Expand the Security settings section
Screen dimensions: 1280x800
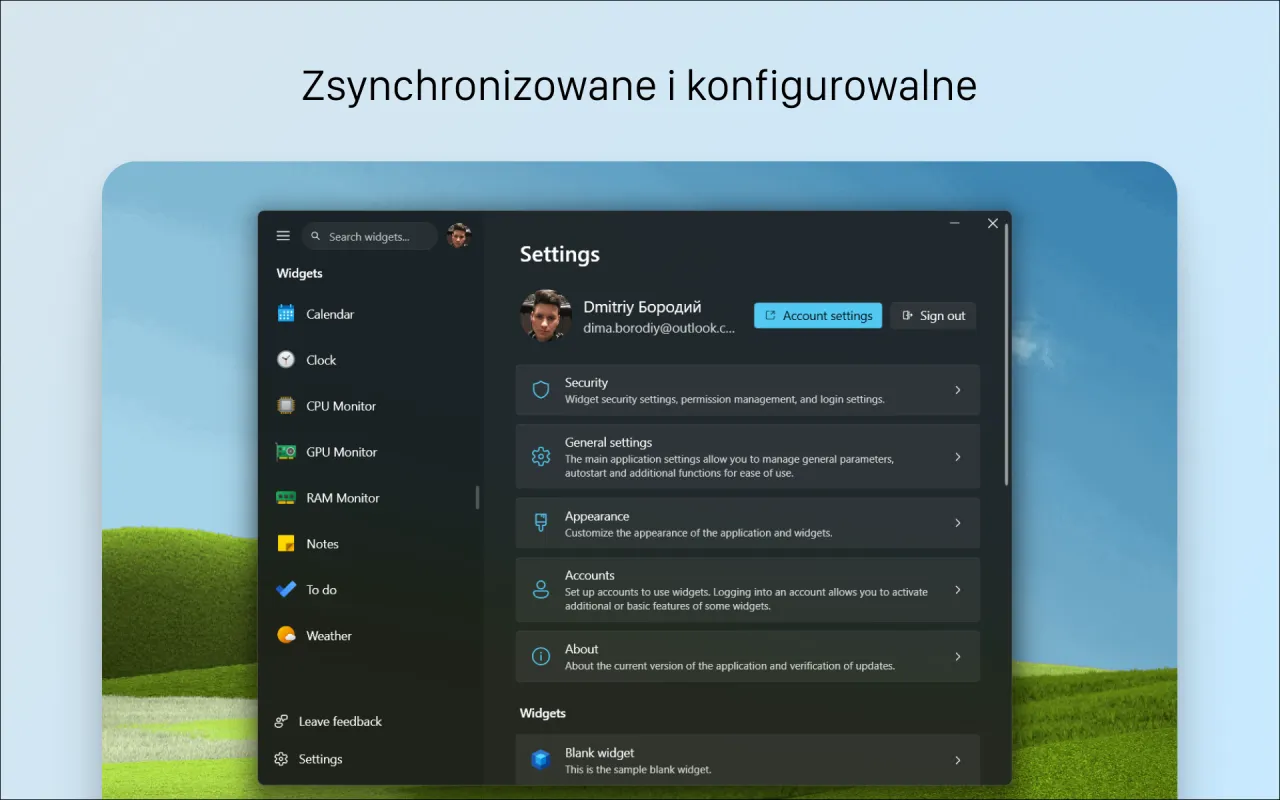coord(957,390)
